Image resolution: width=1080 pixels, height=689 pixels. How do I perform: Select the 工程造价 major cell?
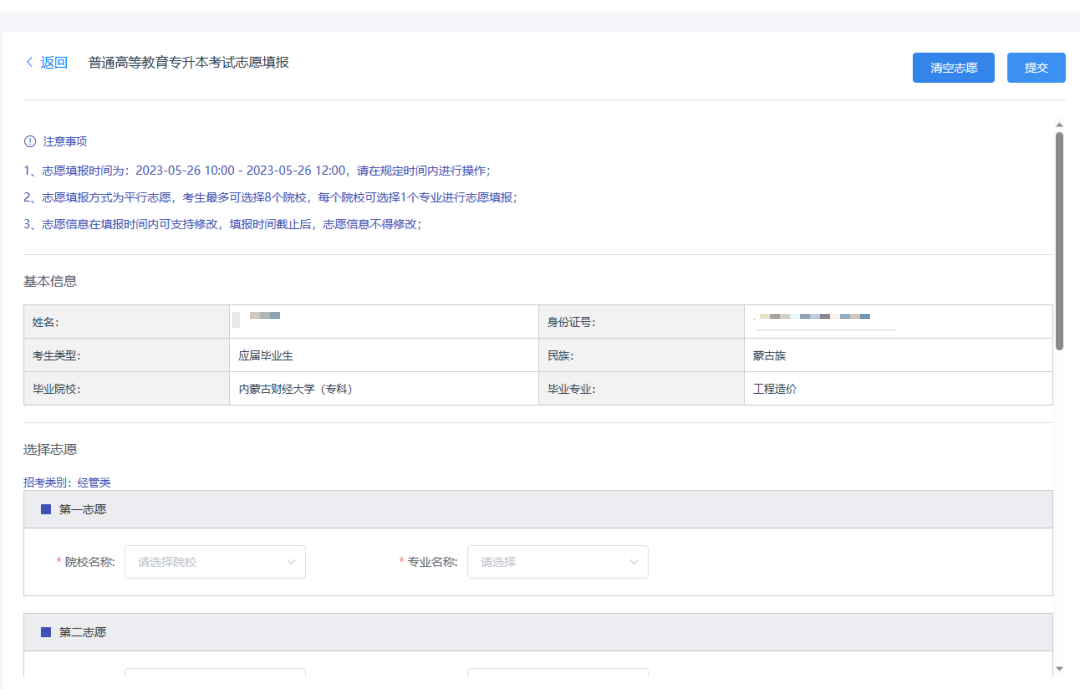pyautogui.click(x=775, y=389)
